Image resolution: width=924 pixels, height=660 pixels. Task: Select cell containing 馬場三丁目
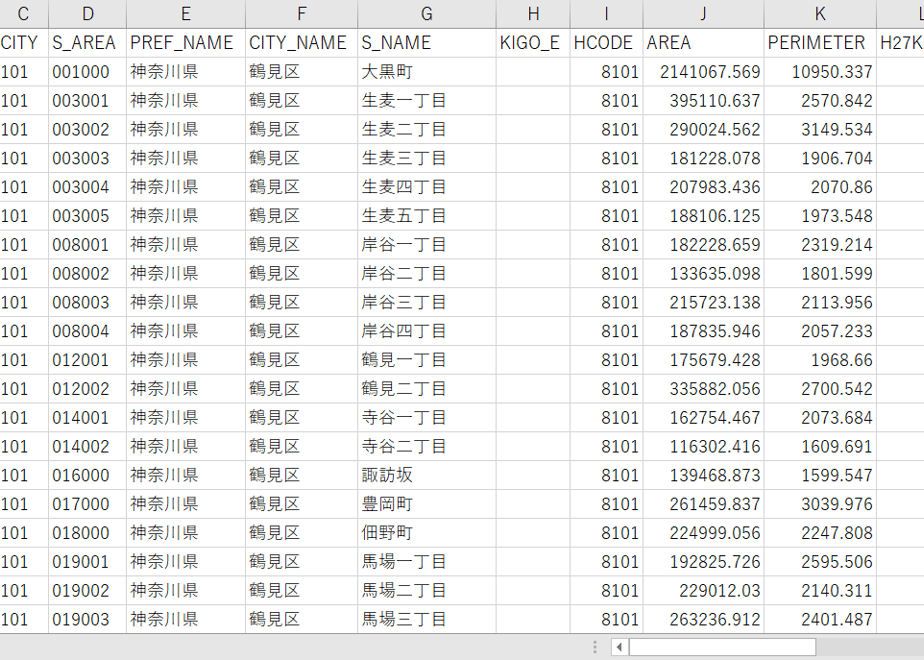pos(427,620)
